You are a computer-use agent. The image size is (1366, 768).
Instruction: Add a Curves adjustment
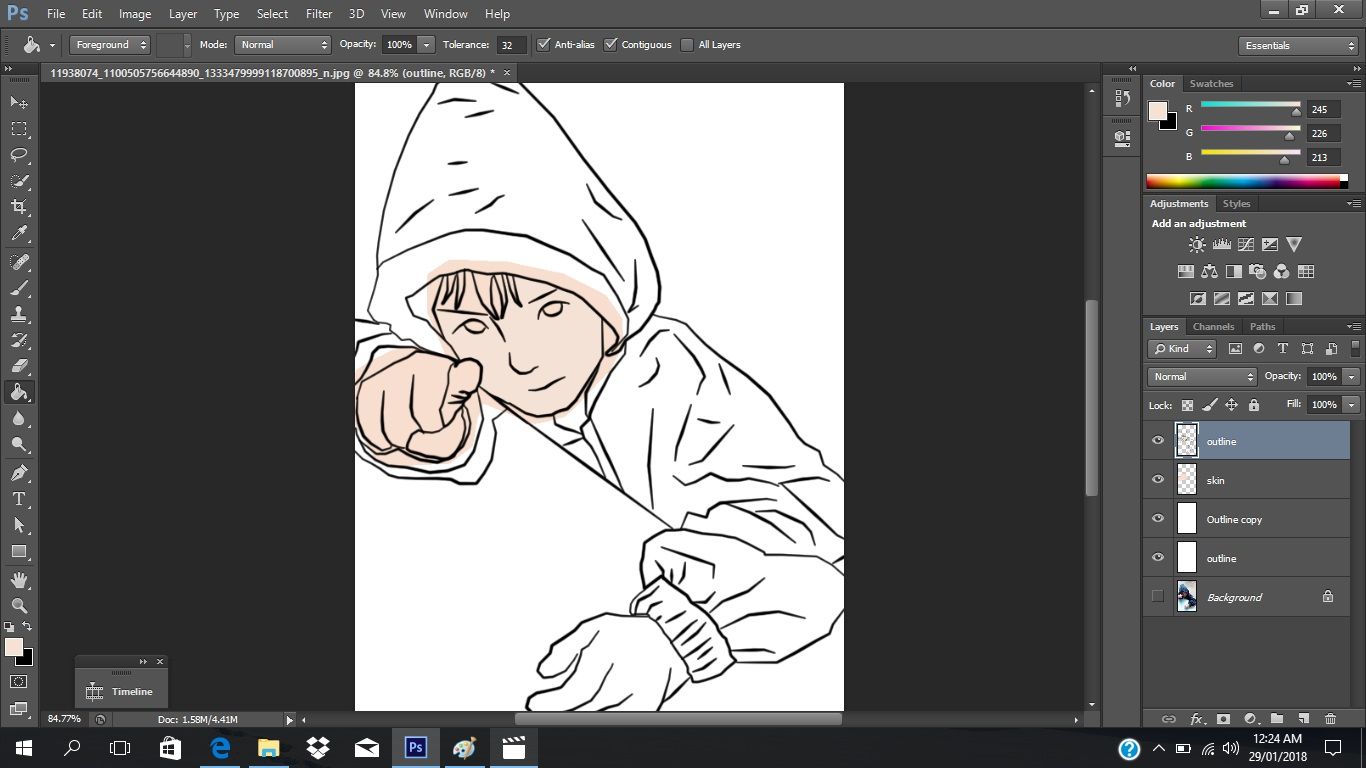1246,244
